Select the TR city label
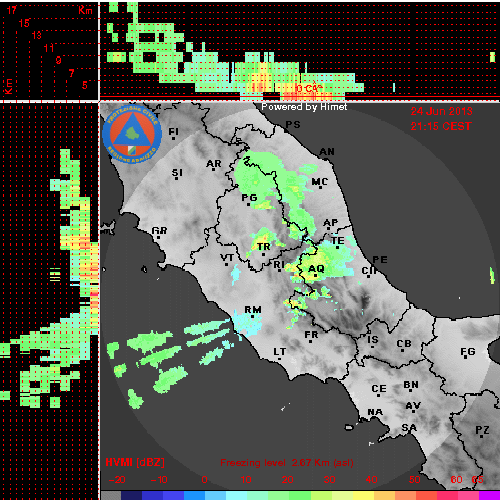500x500 pixels. coord(264,247)
